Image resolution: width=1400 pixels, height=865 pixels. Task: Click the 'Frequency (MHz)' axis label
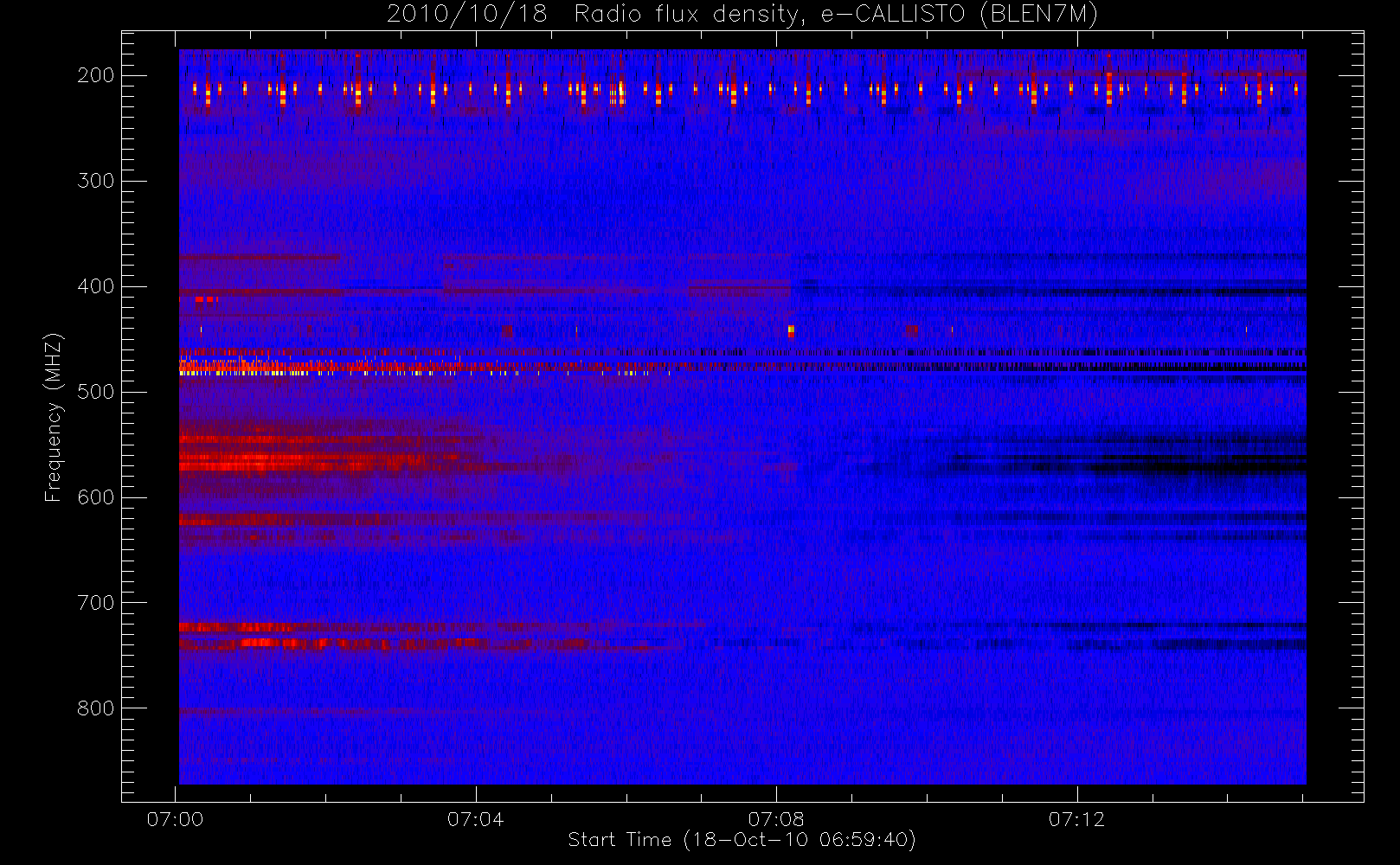[x=54, y=418]
